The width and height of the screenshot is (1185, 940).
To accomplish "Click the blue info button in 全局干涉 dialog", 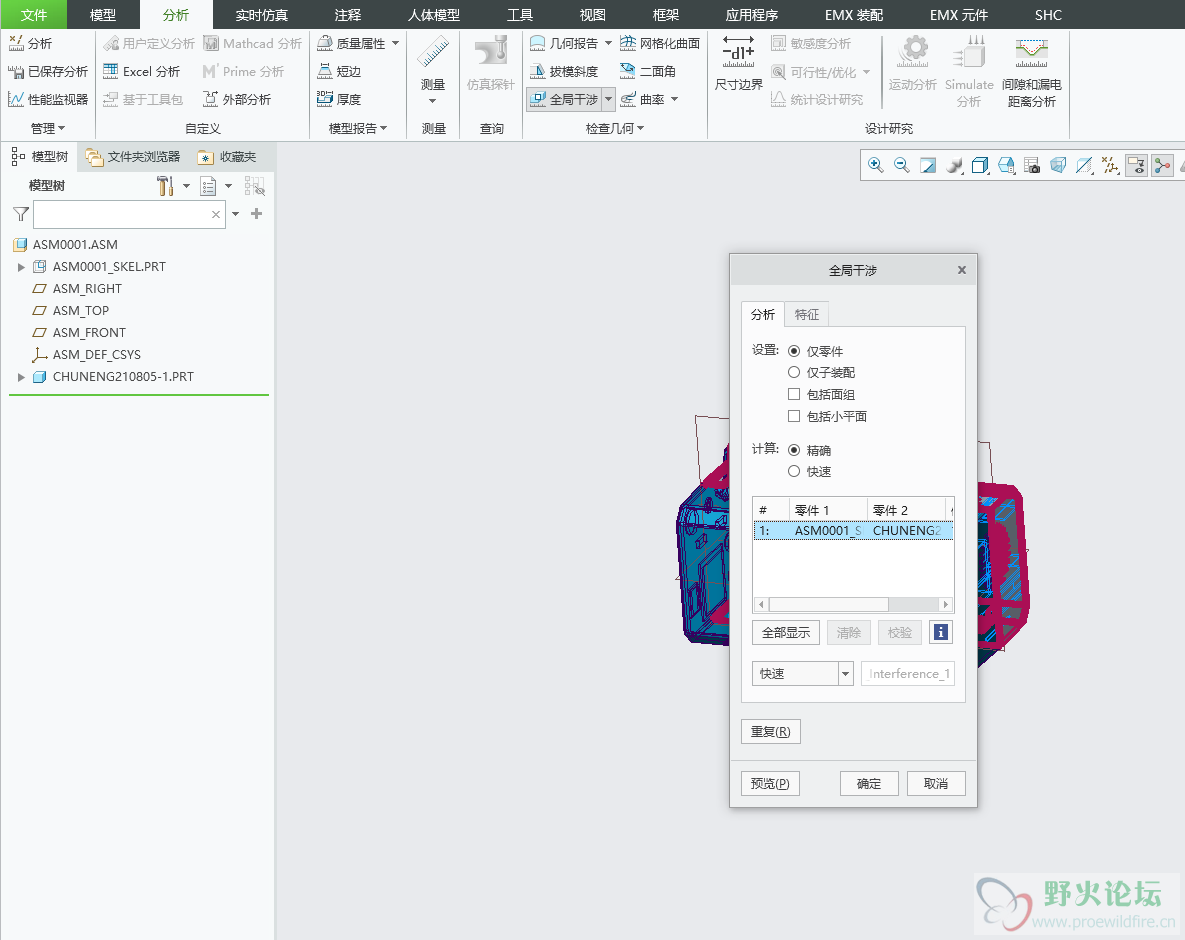I will point(941,632).
